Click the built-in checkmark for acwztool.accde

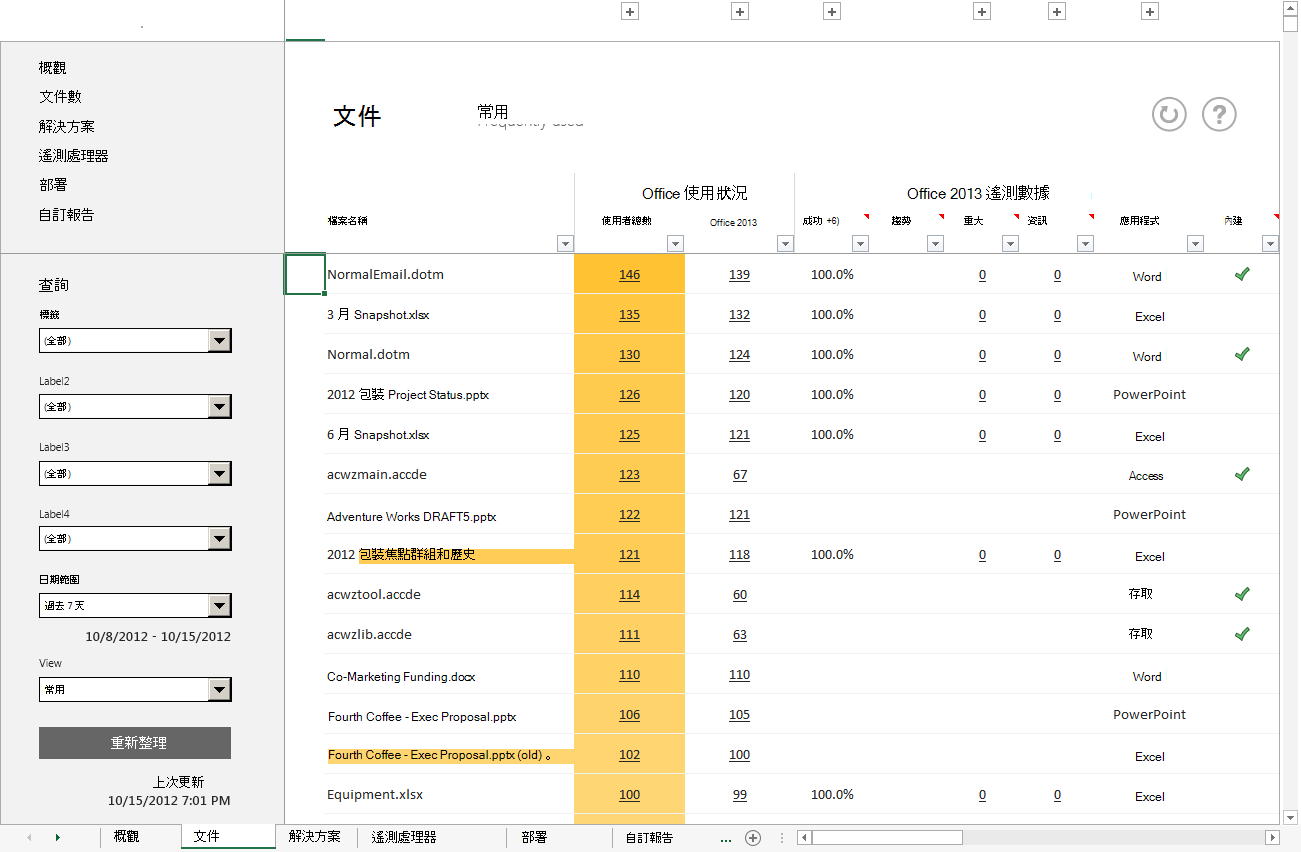(1242, 593)
